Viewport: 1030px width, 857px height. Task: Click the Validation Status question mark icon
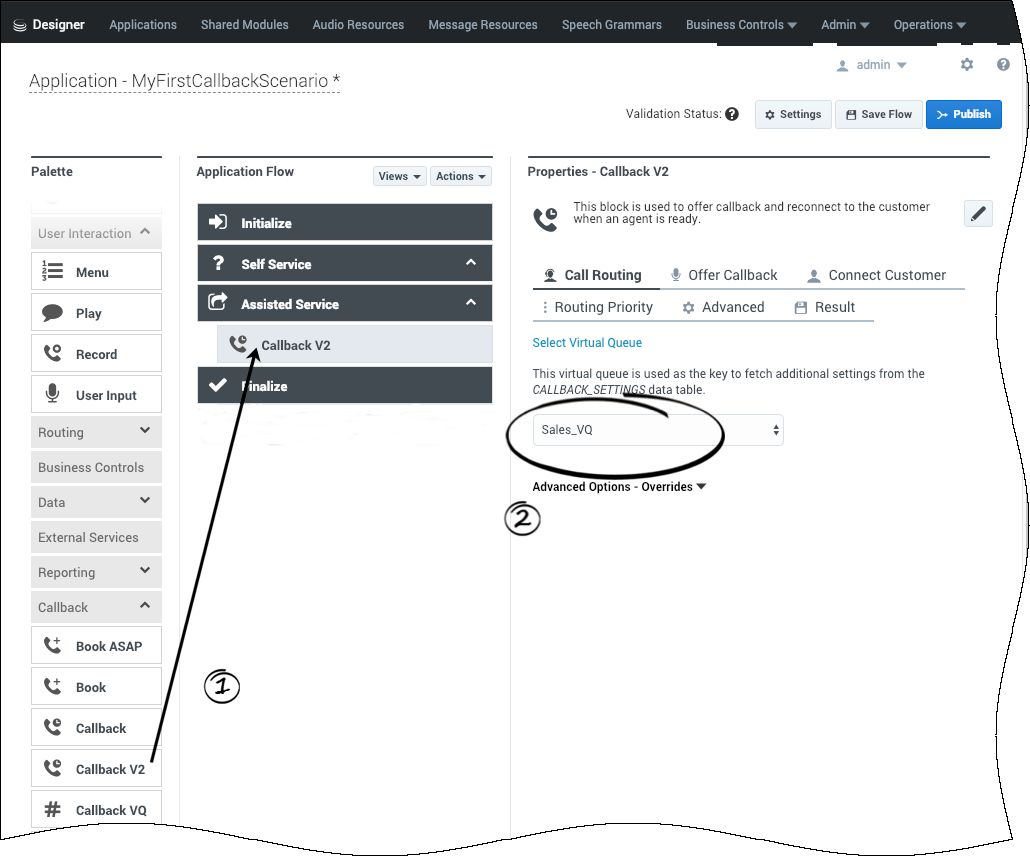click(732, 114)
